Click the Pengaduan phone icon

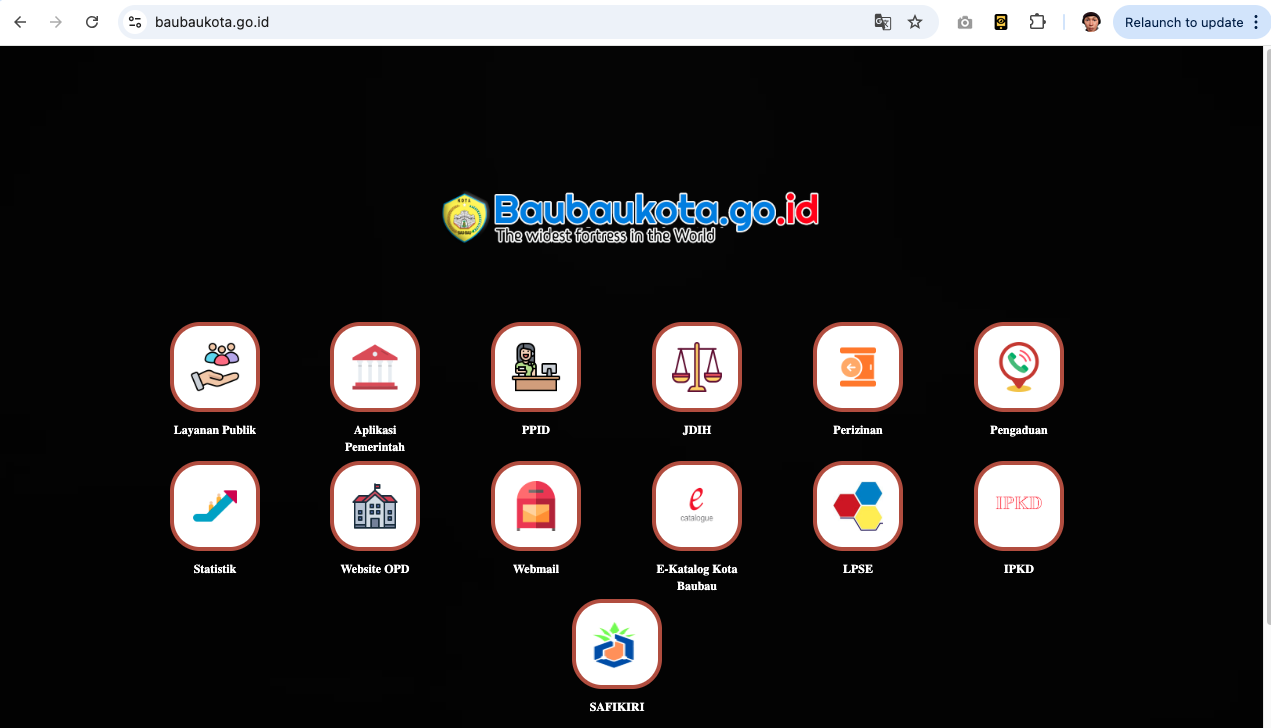coord(1019,367)
